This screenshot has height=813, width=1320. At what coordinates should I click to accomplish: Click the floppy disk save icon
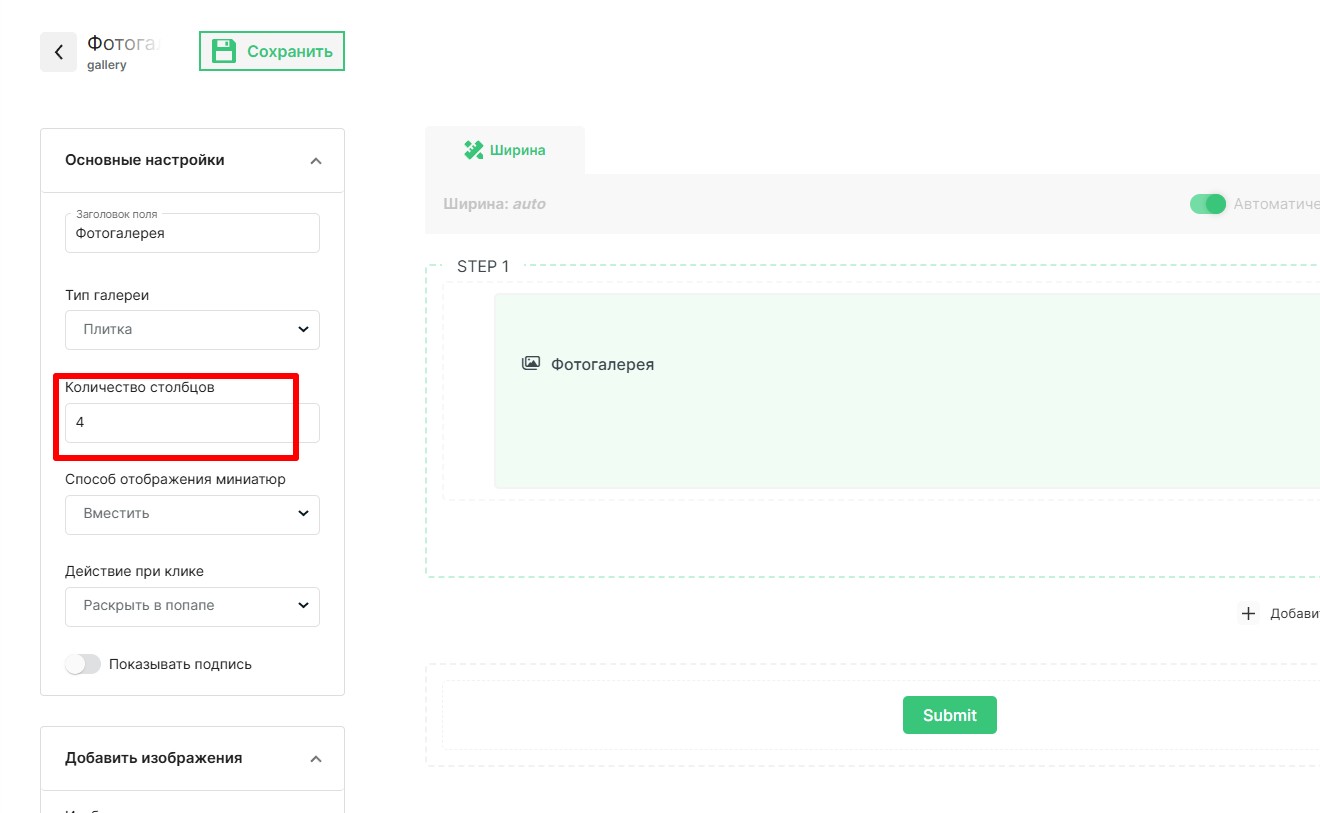pos(224,51)
